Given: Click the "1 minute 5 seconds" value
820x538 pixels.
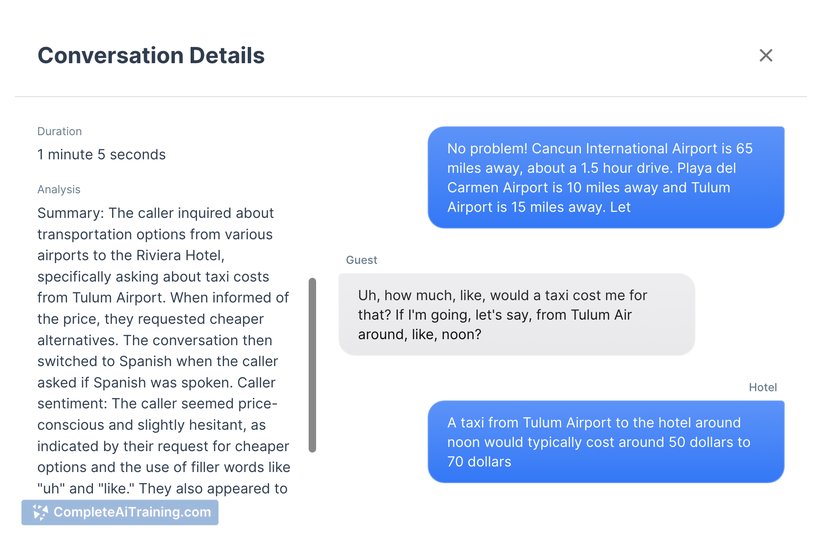Looking at the screenshot, I should (x=101, y=154).
